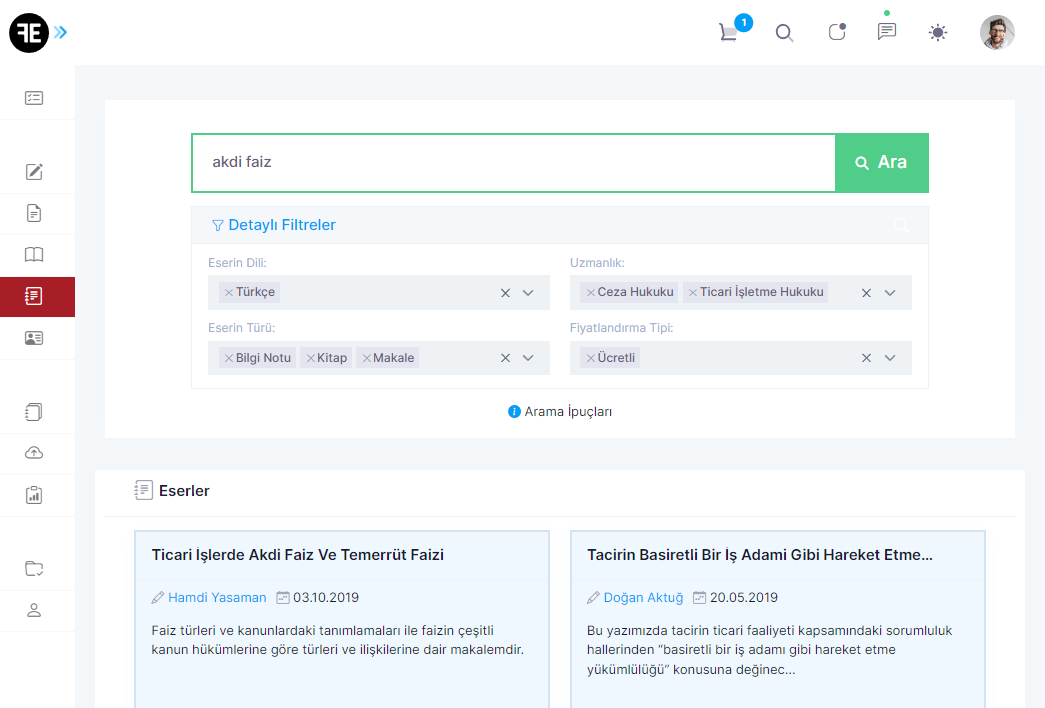Expand the Uzmanlık dropdown arrow
This screenshot has height=708, width=1045.
[x=890, y=293]
